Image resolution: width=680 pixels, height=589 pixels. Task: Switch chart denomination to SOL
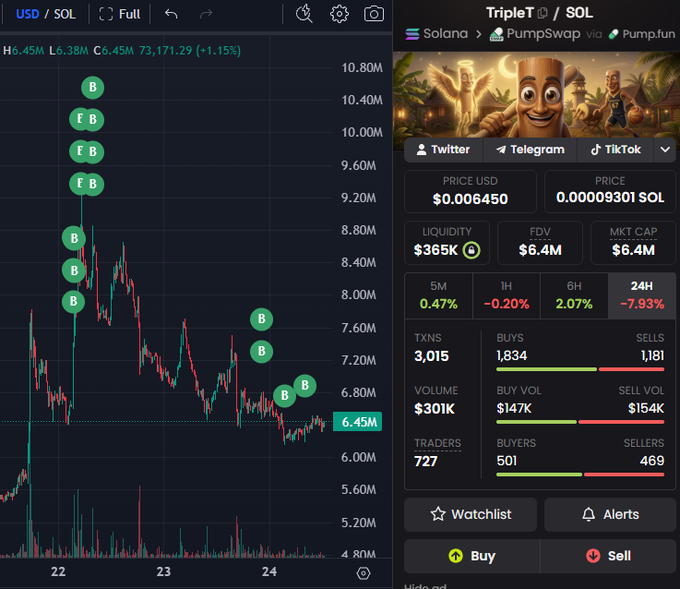65,14
